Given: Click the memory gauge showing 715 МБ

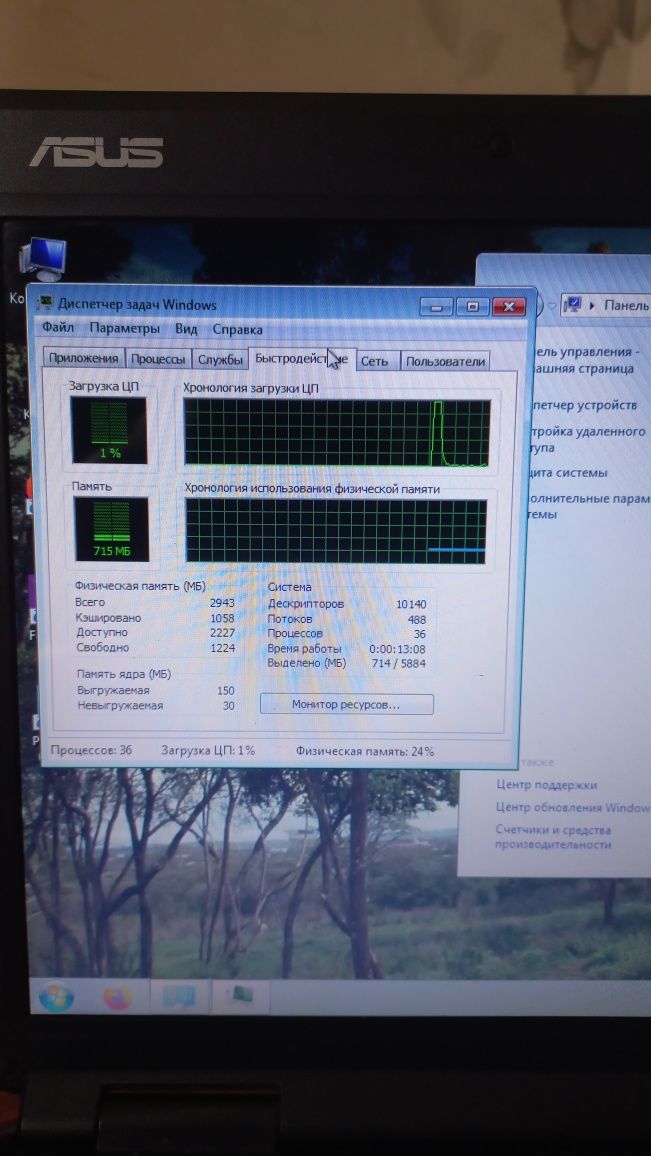Looking at the screenshot, I should [111, 529].
